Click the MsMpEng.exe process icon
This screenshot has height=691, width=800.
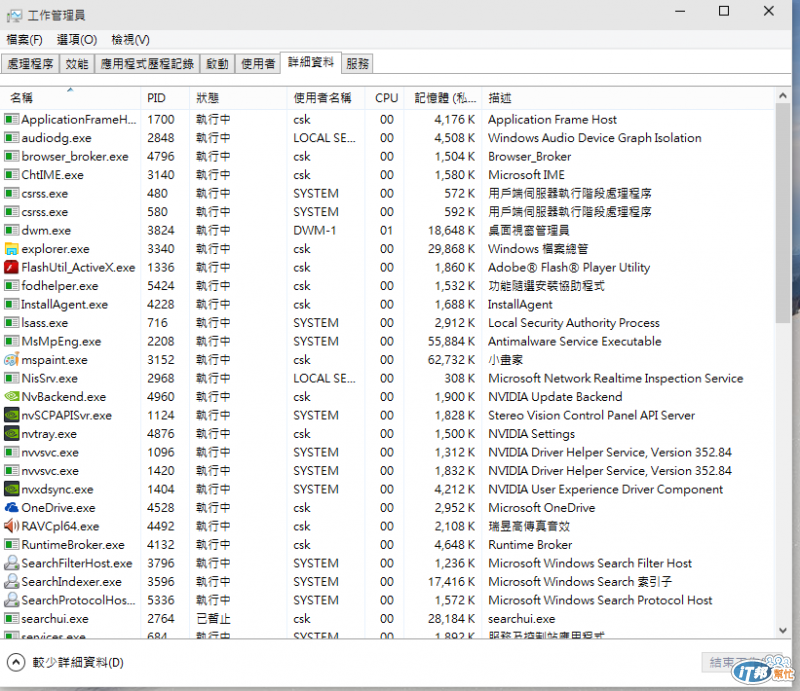click(x=11, y=341)
